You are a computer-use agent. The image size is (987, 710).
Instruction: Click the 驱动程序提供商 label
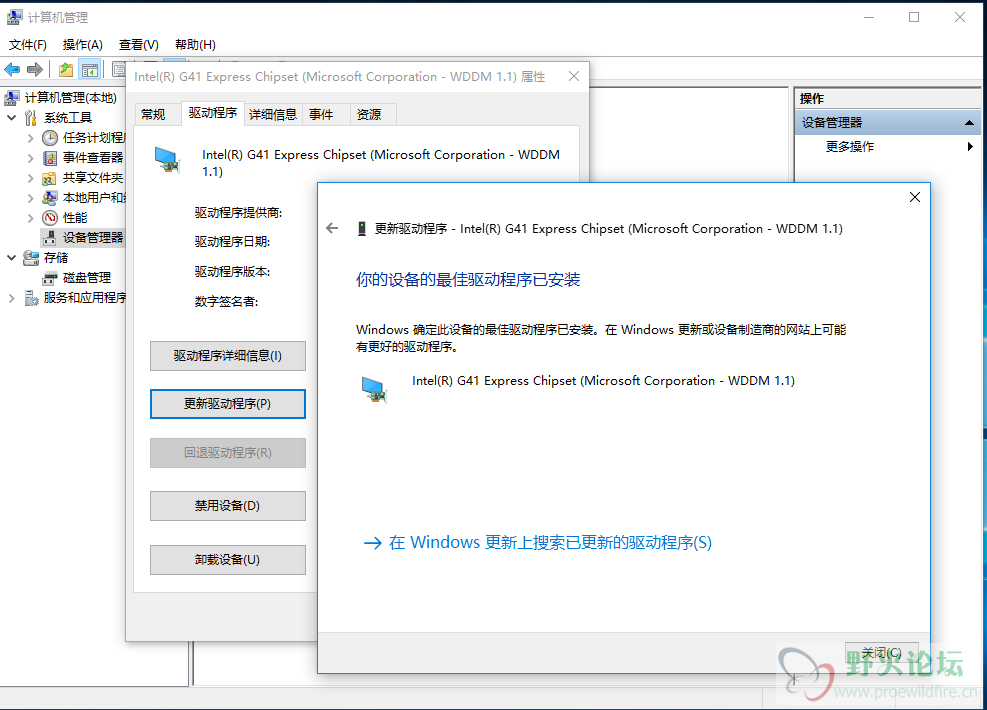(x=239, y=213)
